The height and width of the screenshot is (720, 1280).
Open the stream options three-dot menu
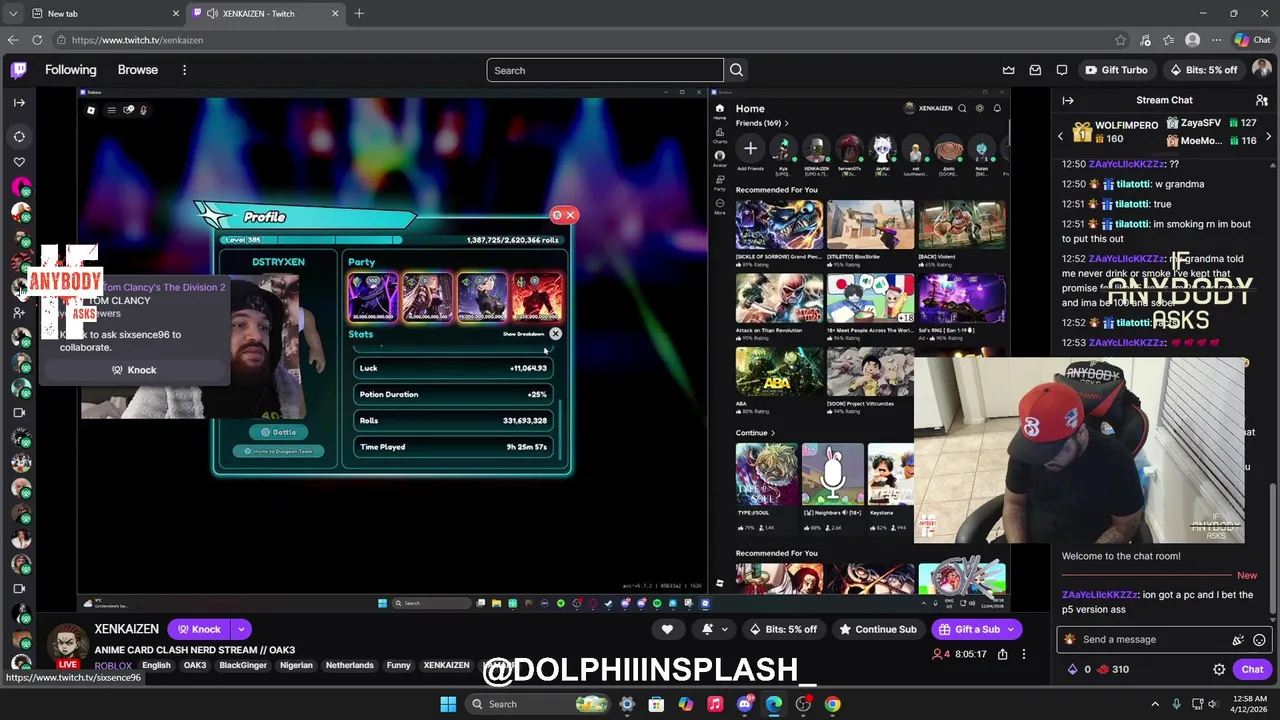tap(1023, 654)
